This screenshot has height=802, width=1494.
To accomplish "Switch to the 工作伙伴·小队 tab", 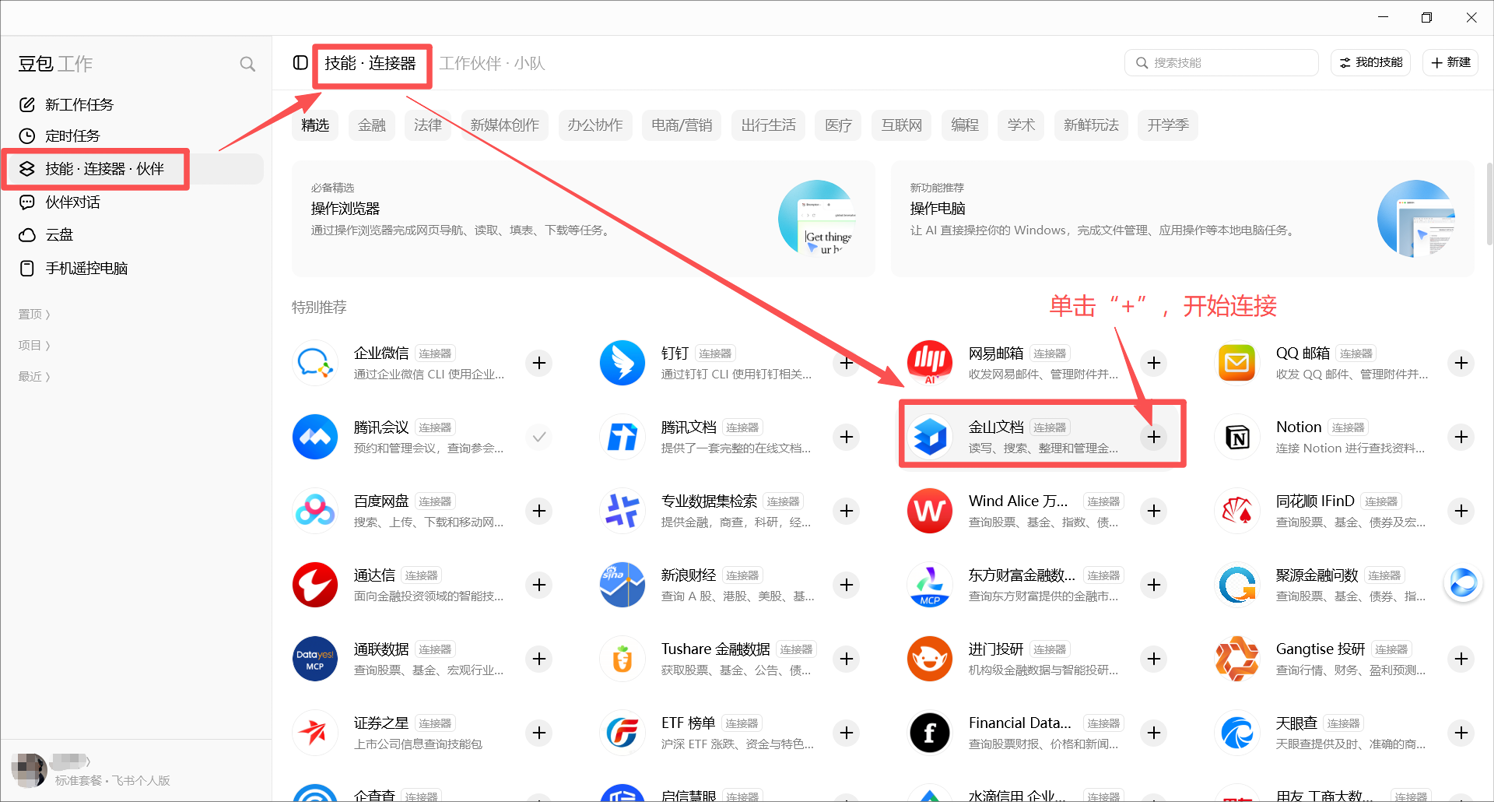I will click(x=492, y=63).
